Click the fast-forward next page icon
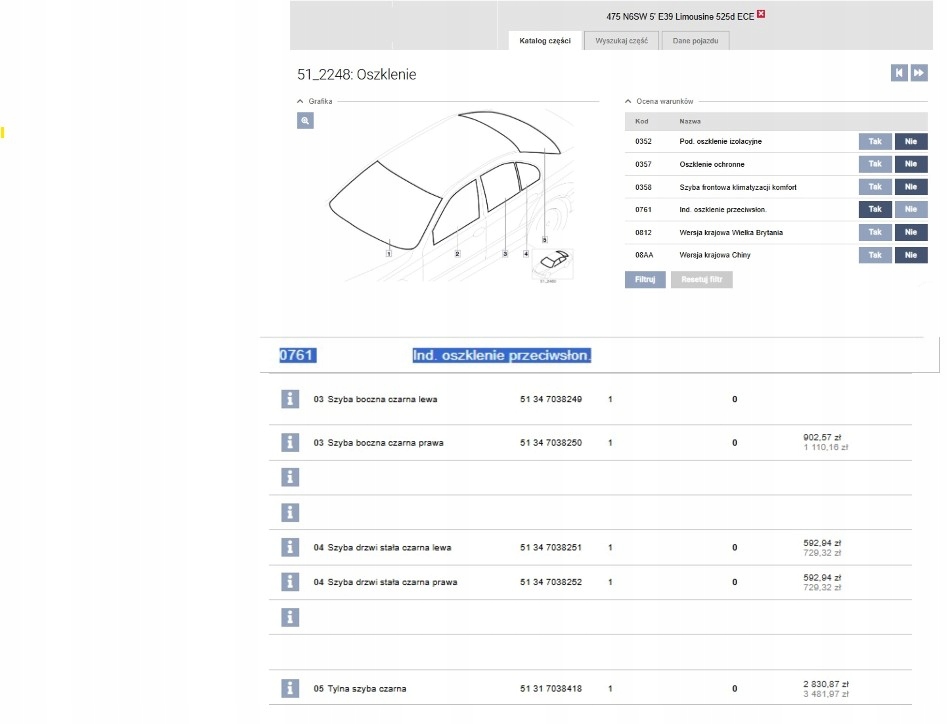 (x=919, y=73)
